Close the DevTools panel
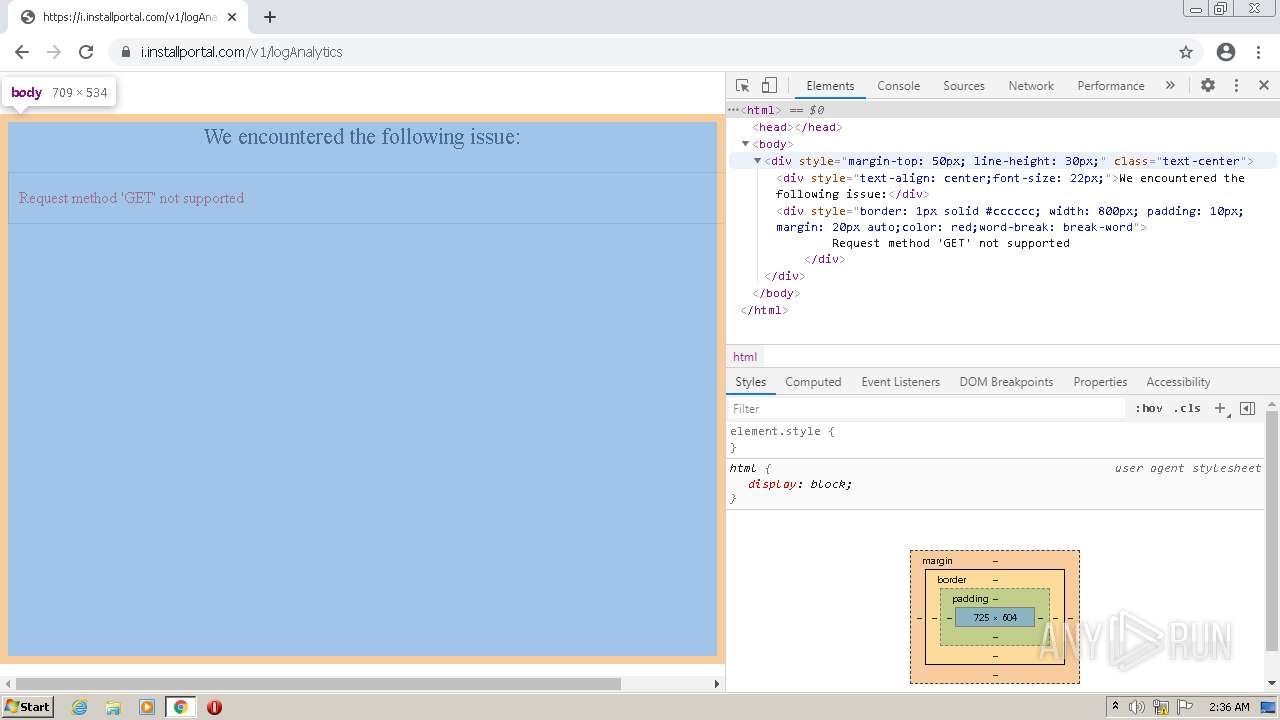Image resolution: width=1280 pixels, height=720 pixels. (x=1264, y=86)
